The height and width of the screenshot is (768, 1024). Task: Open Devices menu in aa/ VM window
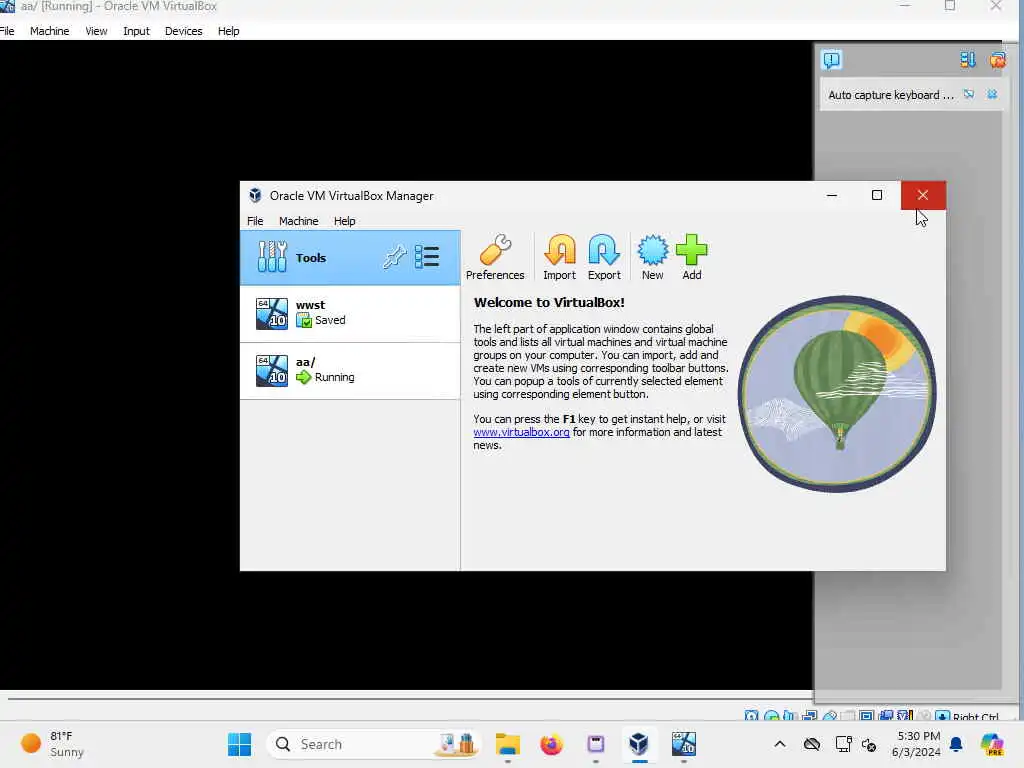pyautogui.click(x=184, y=31)
